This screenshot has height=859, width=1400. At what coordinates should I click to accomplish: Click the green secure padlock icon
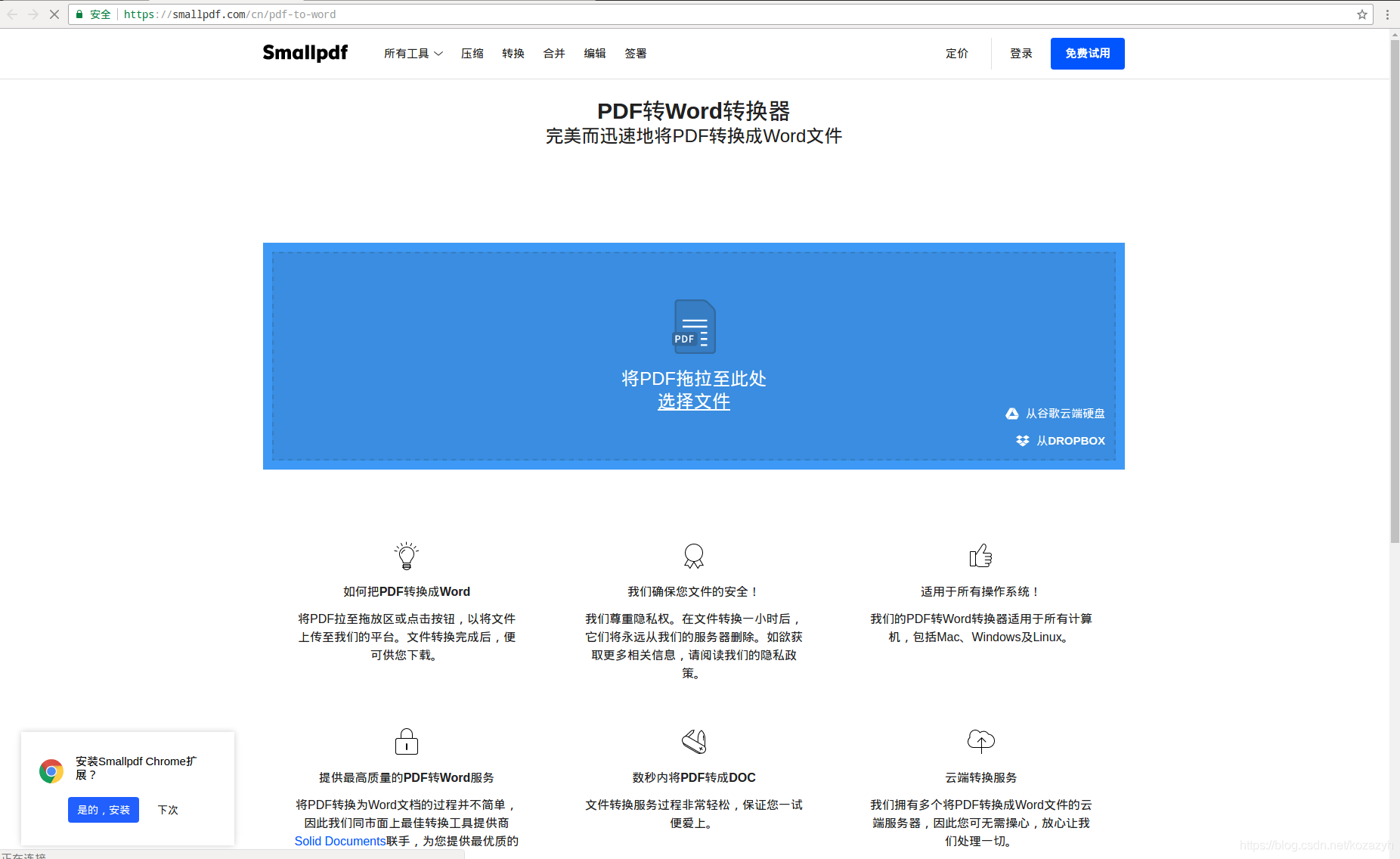(79, 14)
